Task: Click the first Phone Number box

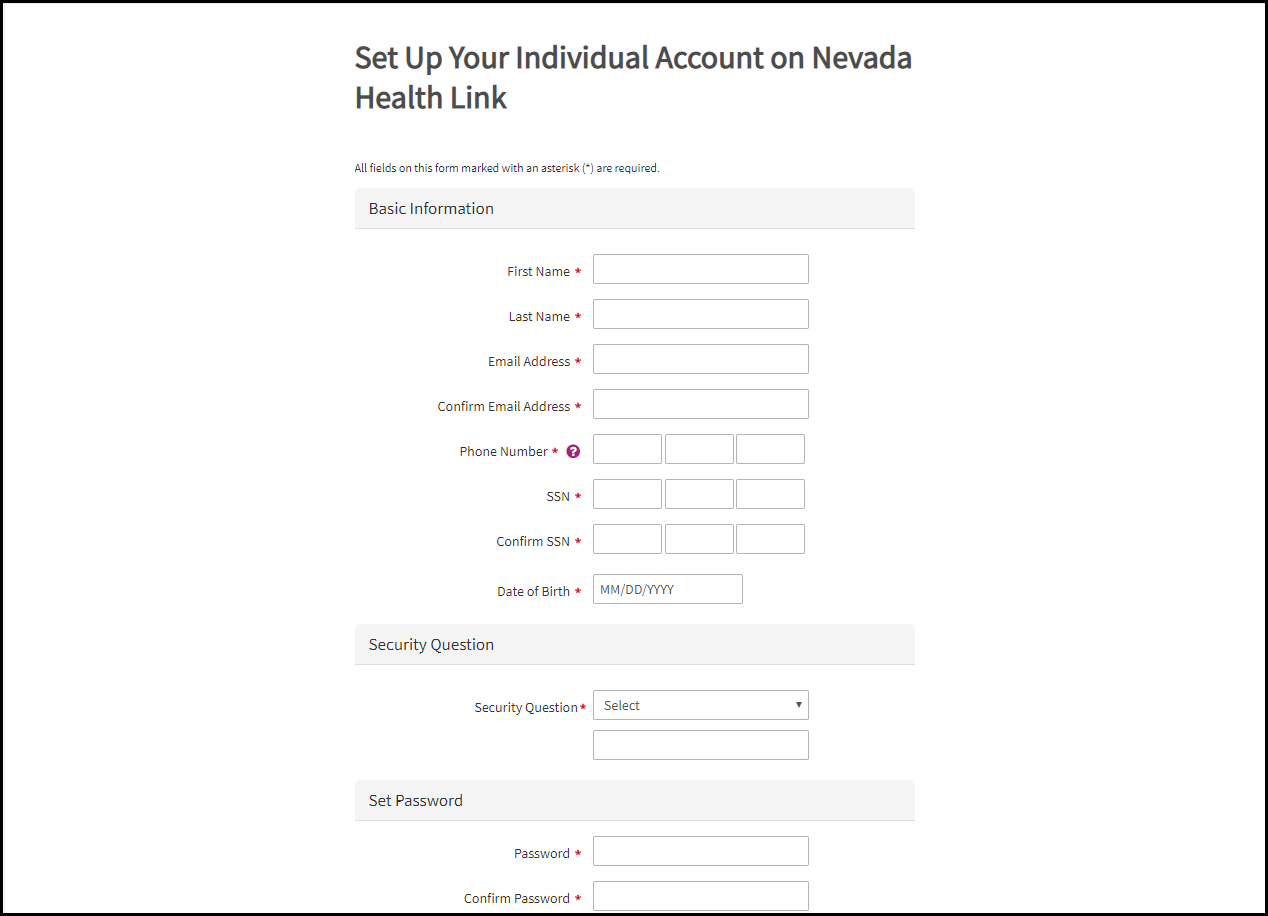Action: 627,449
